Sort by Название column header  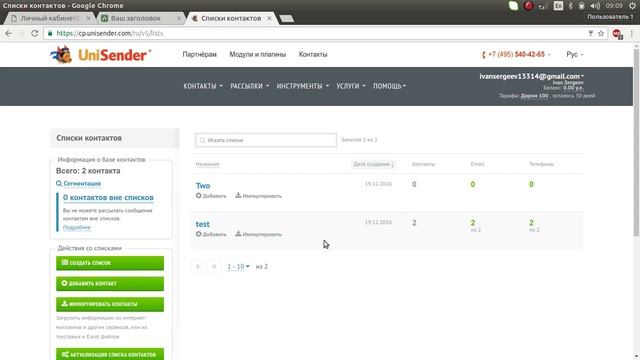click(x=207, y=164)
